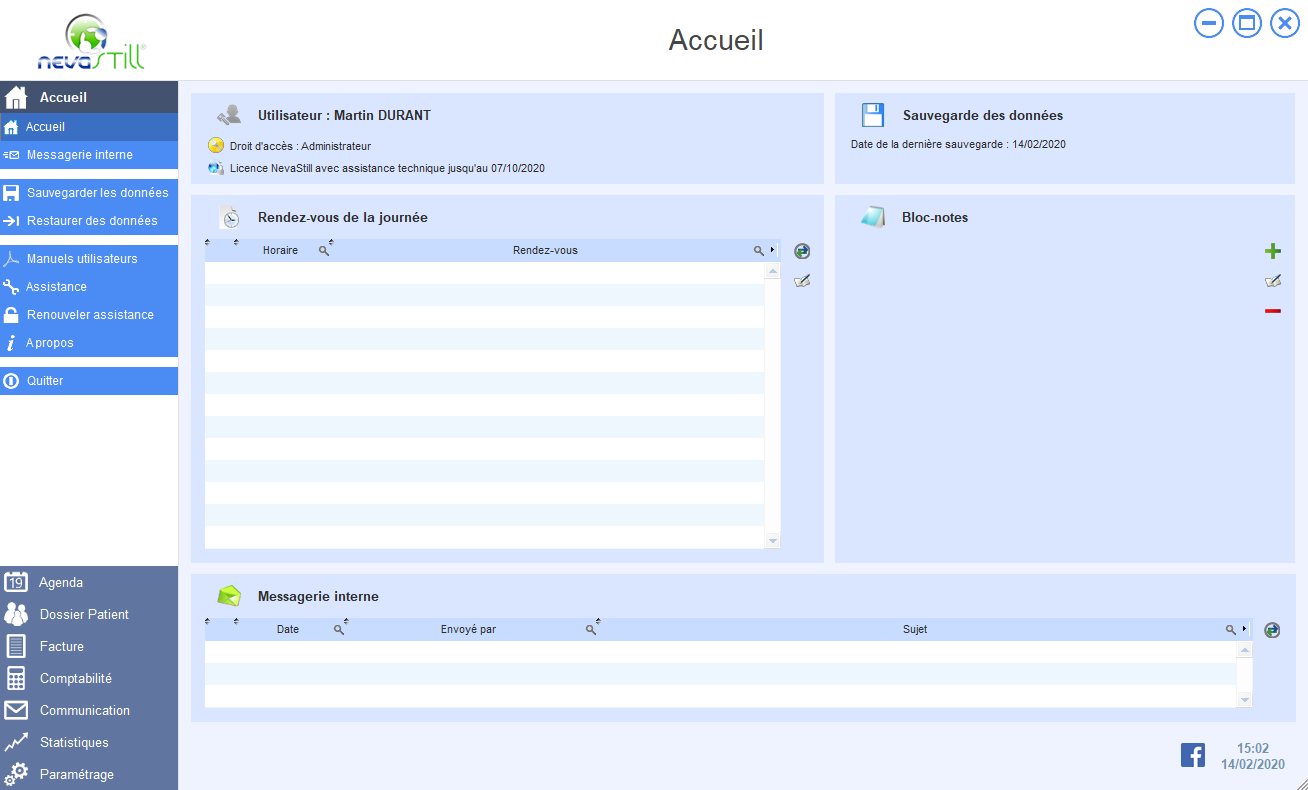Viewport: 1308px width, 790px height.
Task: Sort the table by the Date column header
Action: (x=288, y=630)
